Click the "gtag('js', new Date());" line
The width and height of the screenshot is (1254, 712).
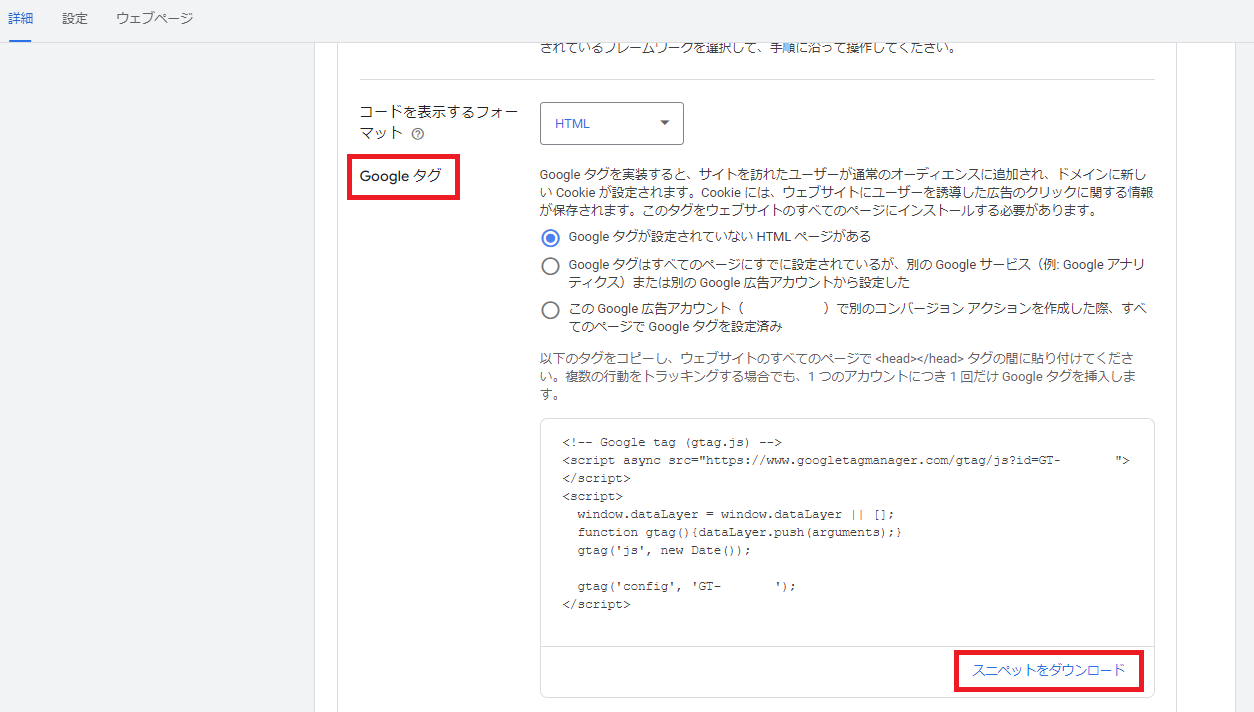tap(663, 550)
